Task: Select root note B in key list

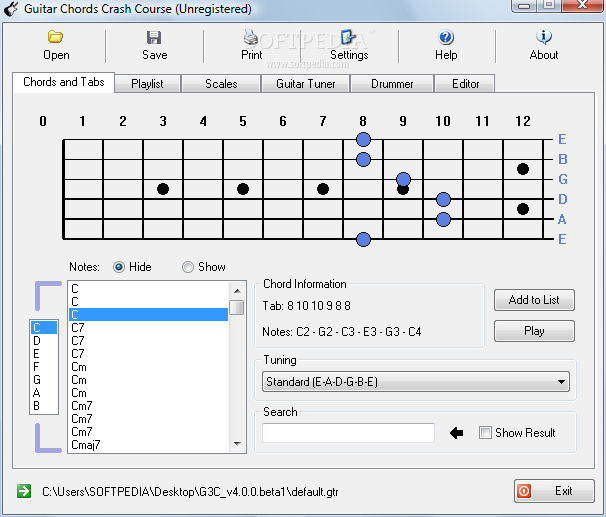Action: (x=44, y=406)
